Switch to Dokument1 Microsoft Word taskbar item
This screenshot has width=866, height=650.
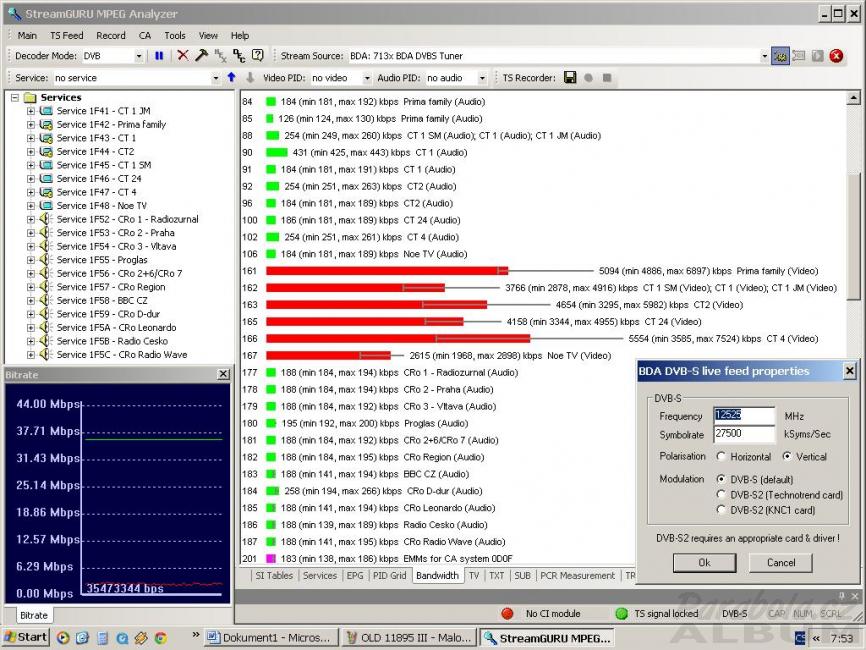tap(270, 638)
